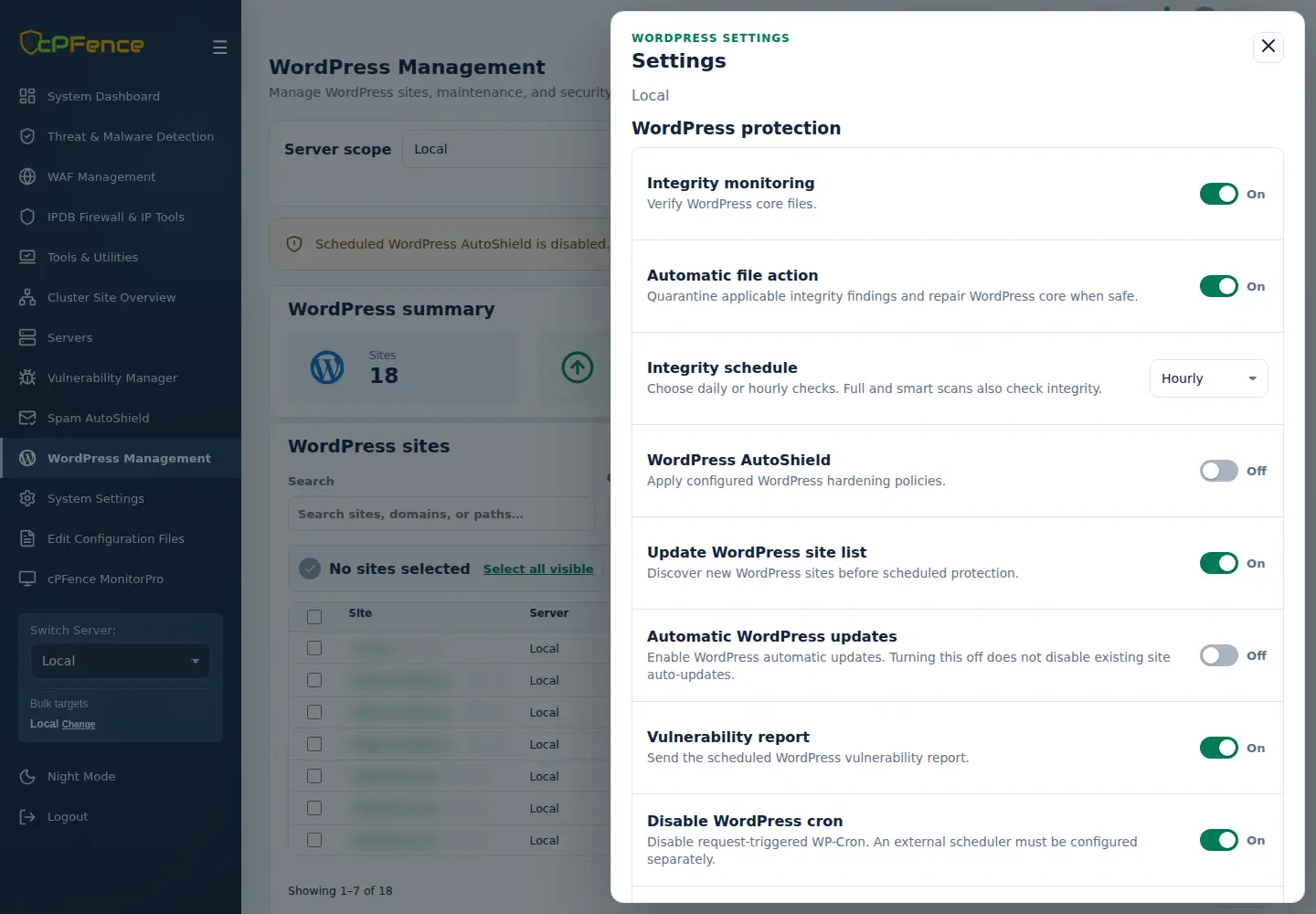
Task: Open Threat & Malware Detection menu text
Action: coord(131,136)
